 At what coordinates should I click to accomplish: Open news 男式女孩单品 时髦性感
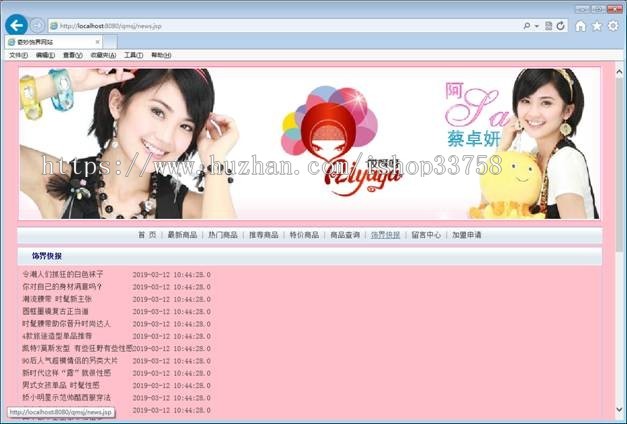tap(61, 385)
